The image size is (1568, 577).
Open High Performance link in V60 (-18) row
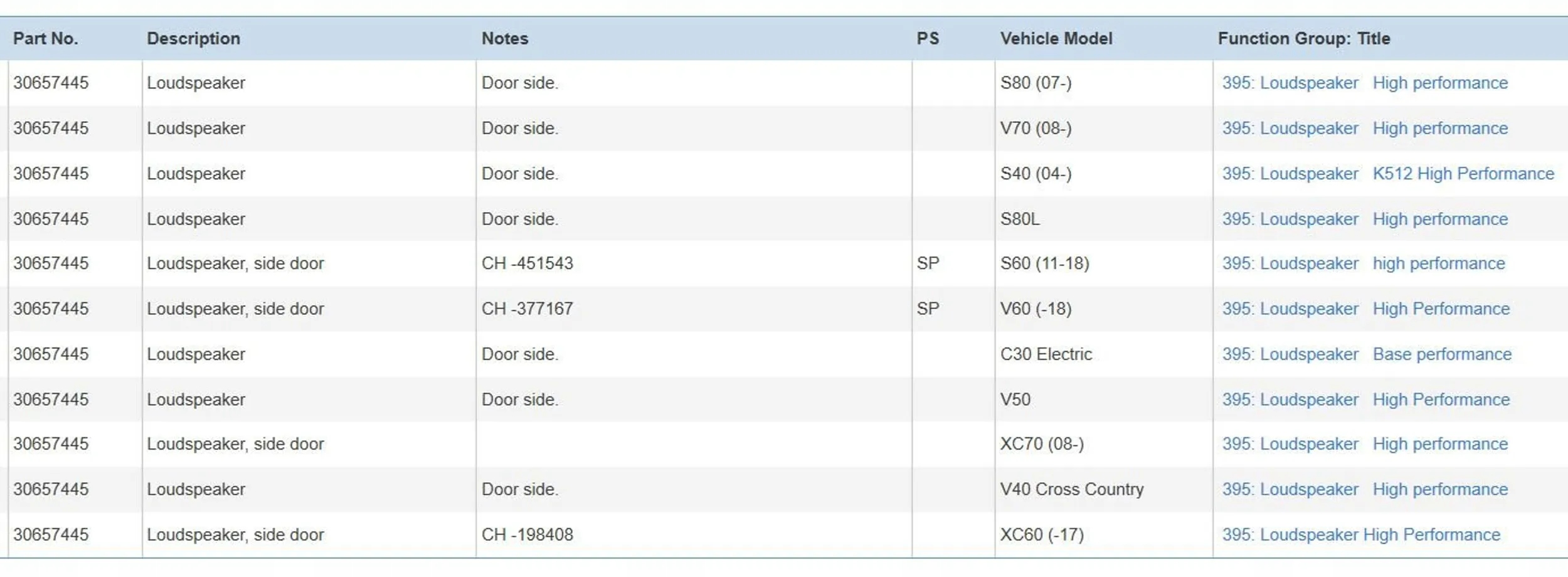[1441, 309]
